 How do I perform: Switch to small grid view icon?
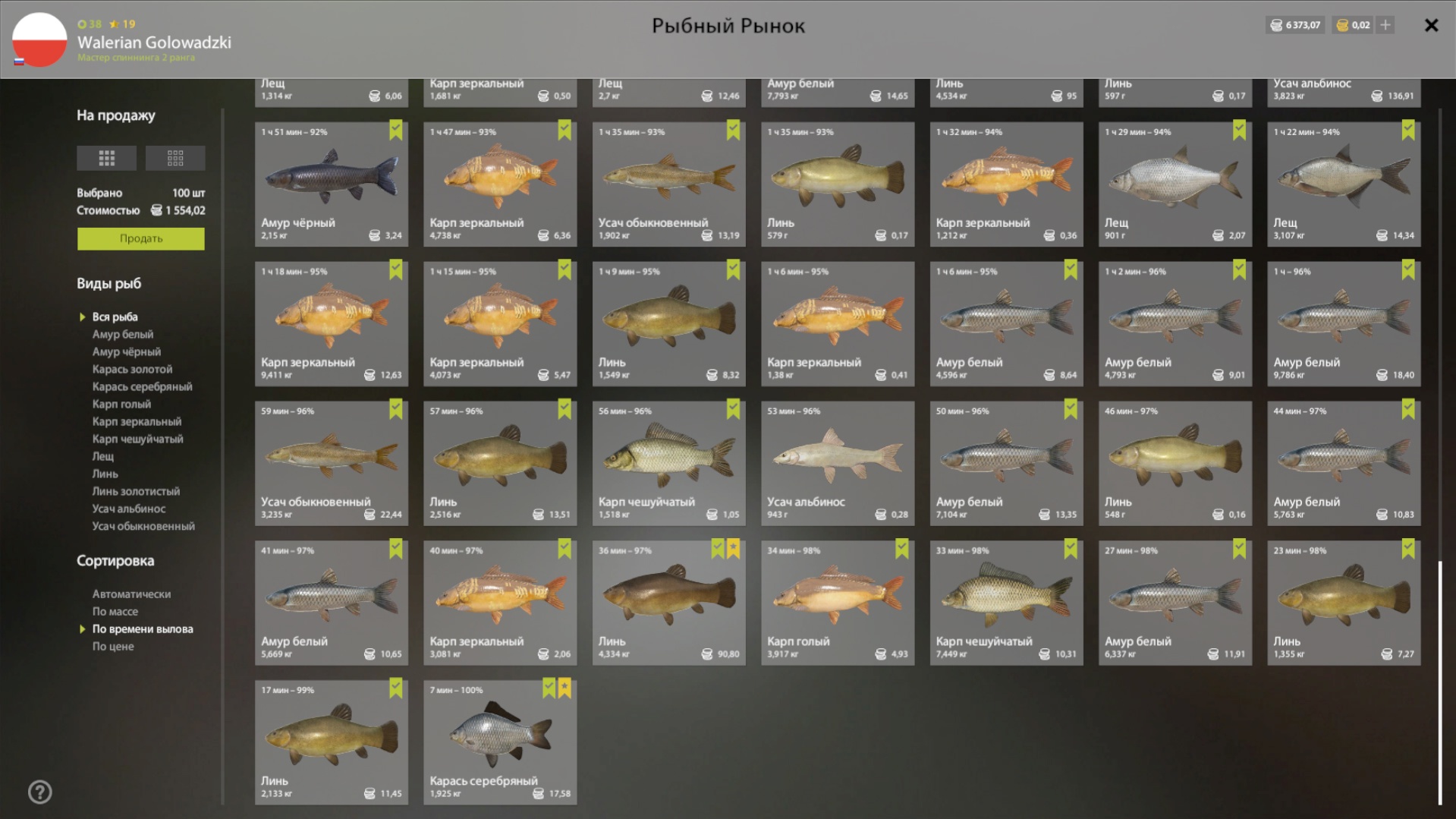tap(175, 158)
